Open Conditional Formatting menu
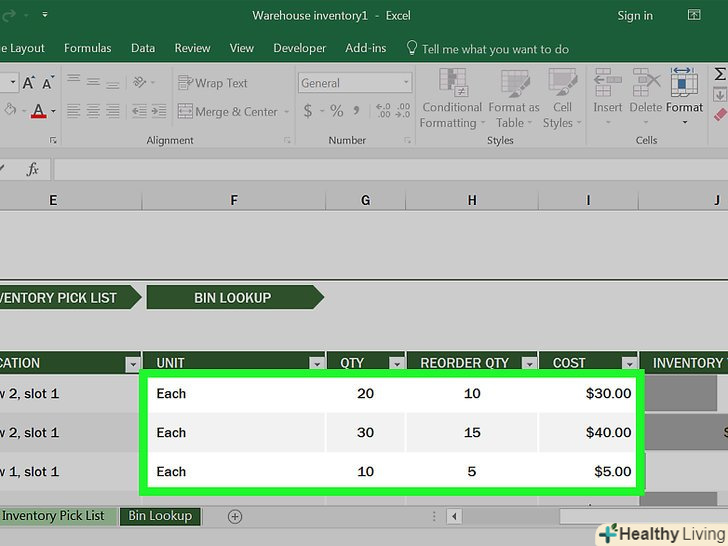 pos(452,100)
